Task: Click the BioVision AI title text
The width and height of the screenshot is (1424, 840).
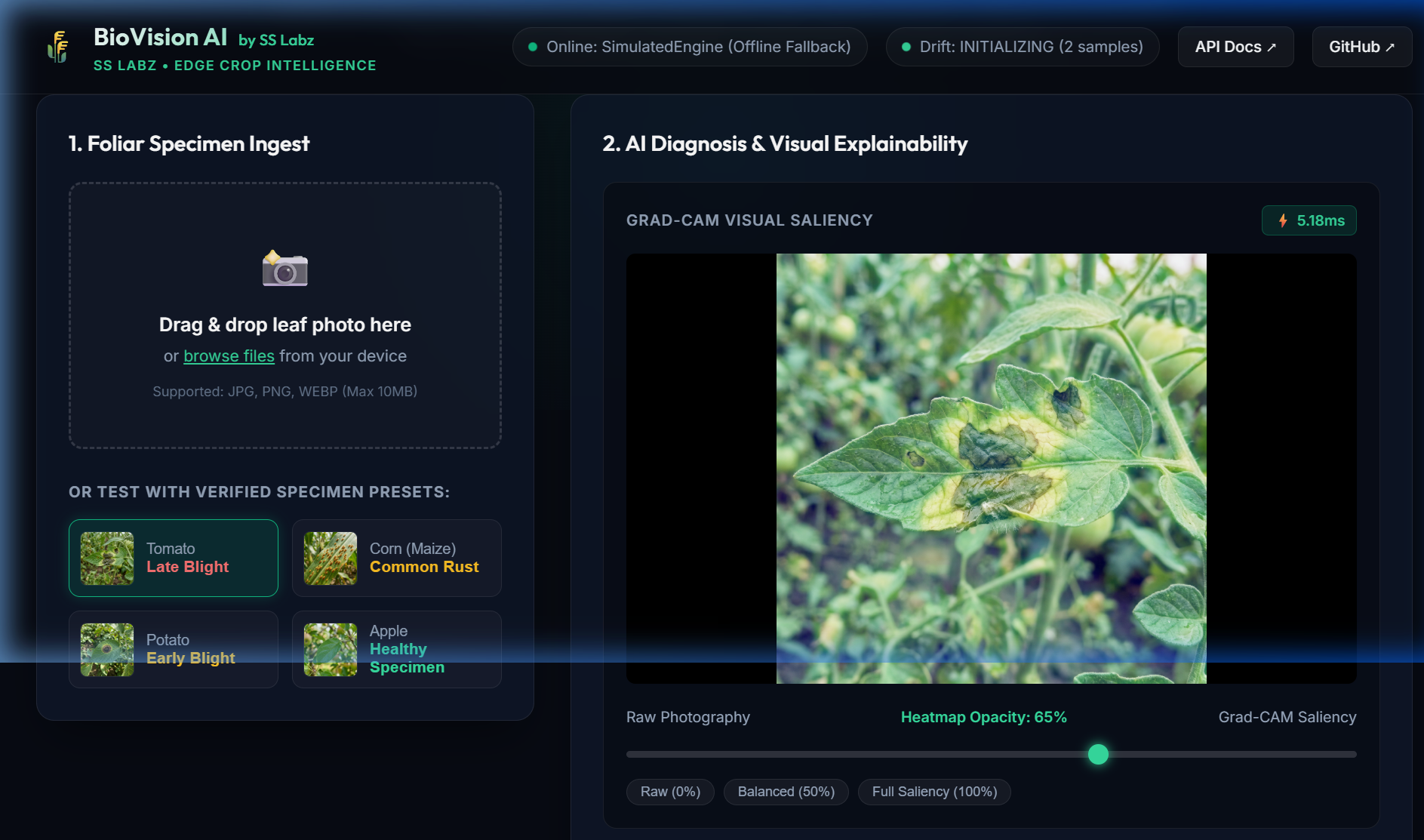Action: coord(160,37)
